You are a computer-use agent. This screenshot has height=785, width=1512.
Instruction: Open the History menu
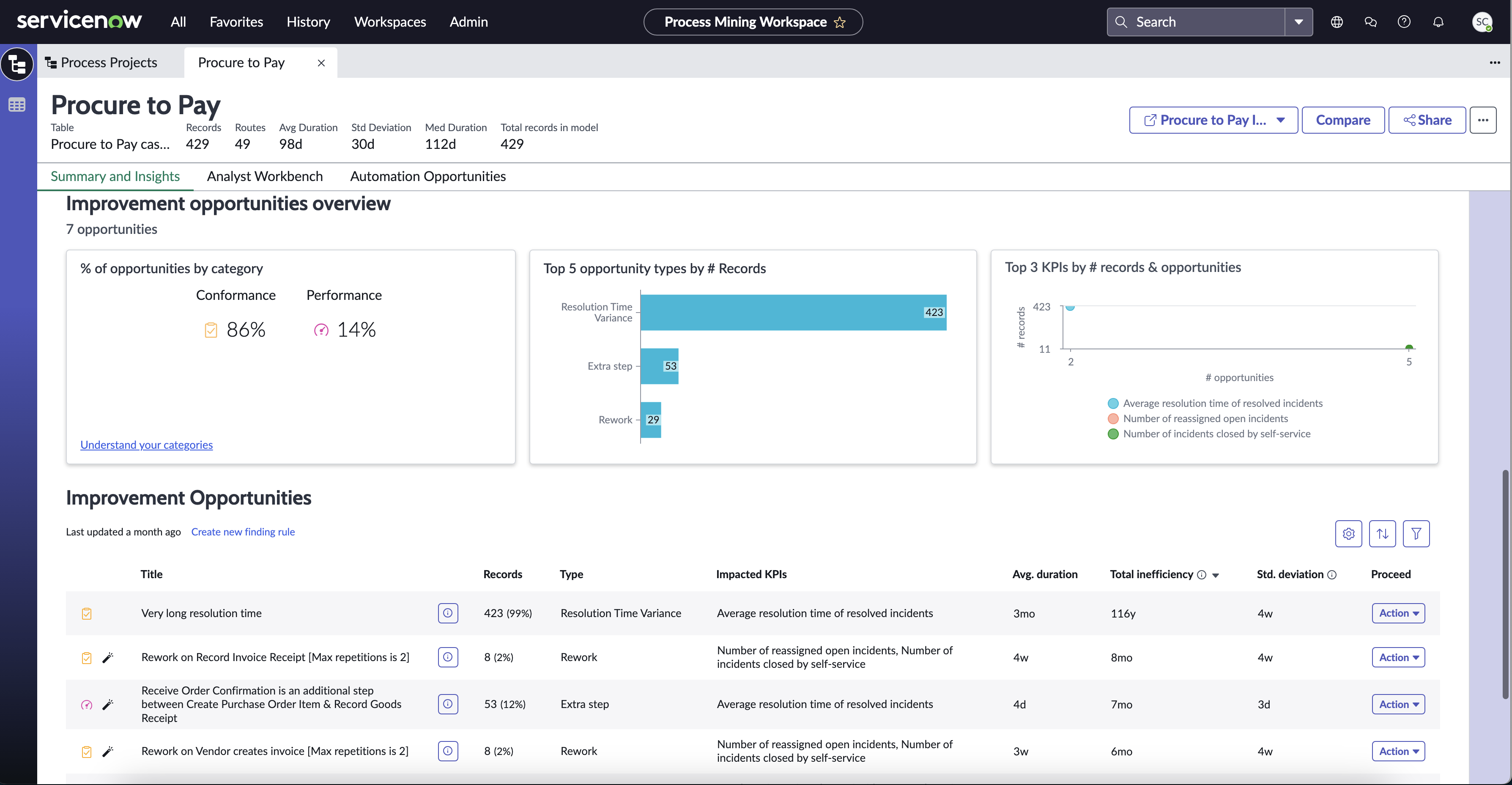click(x=308, y=22)
